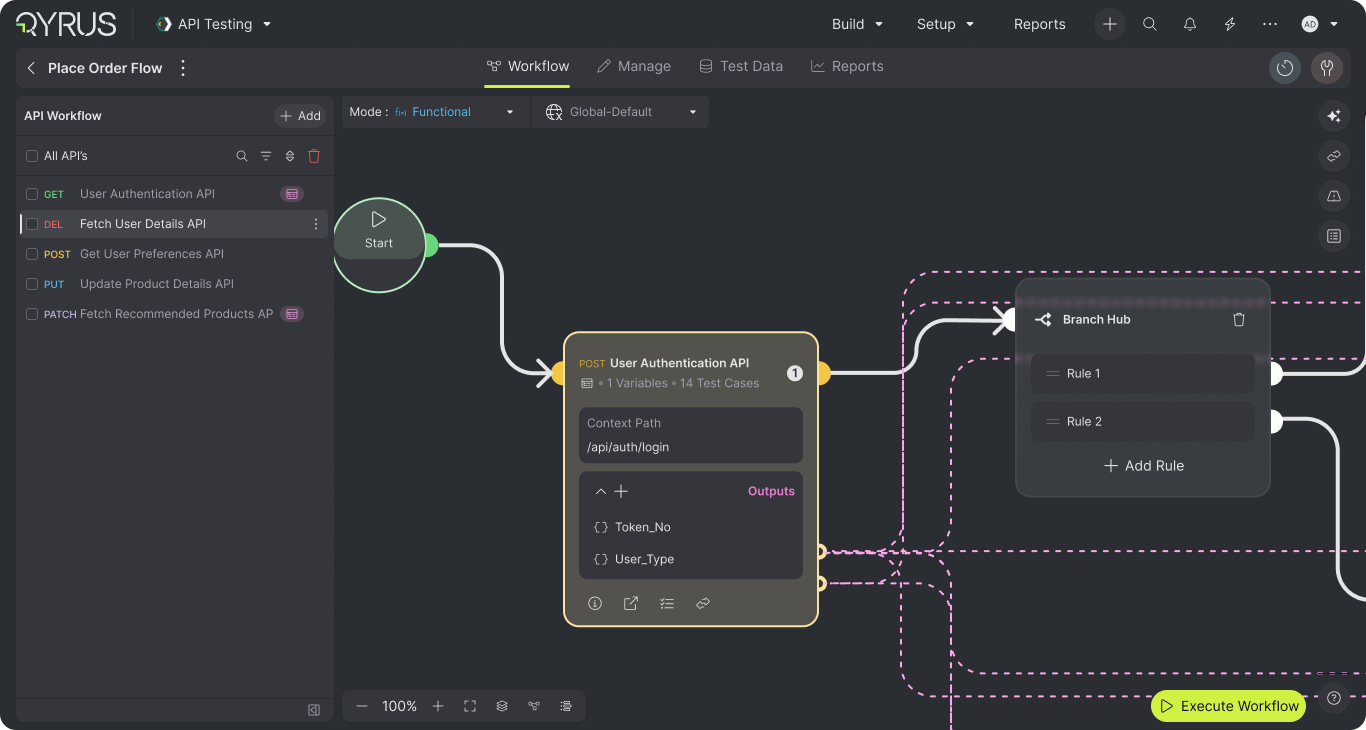The width and height of the screenshot is (1366, 730).
Task: Open Place Order Flow kebab options
Action: coord(182,68)
